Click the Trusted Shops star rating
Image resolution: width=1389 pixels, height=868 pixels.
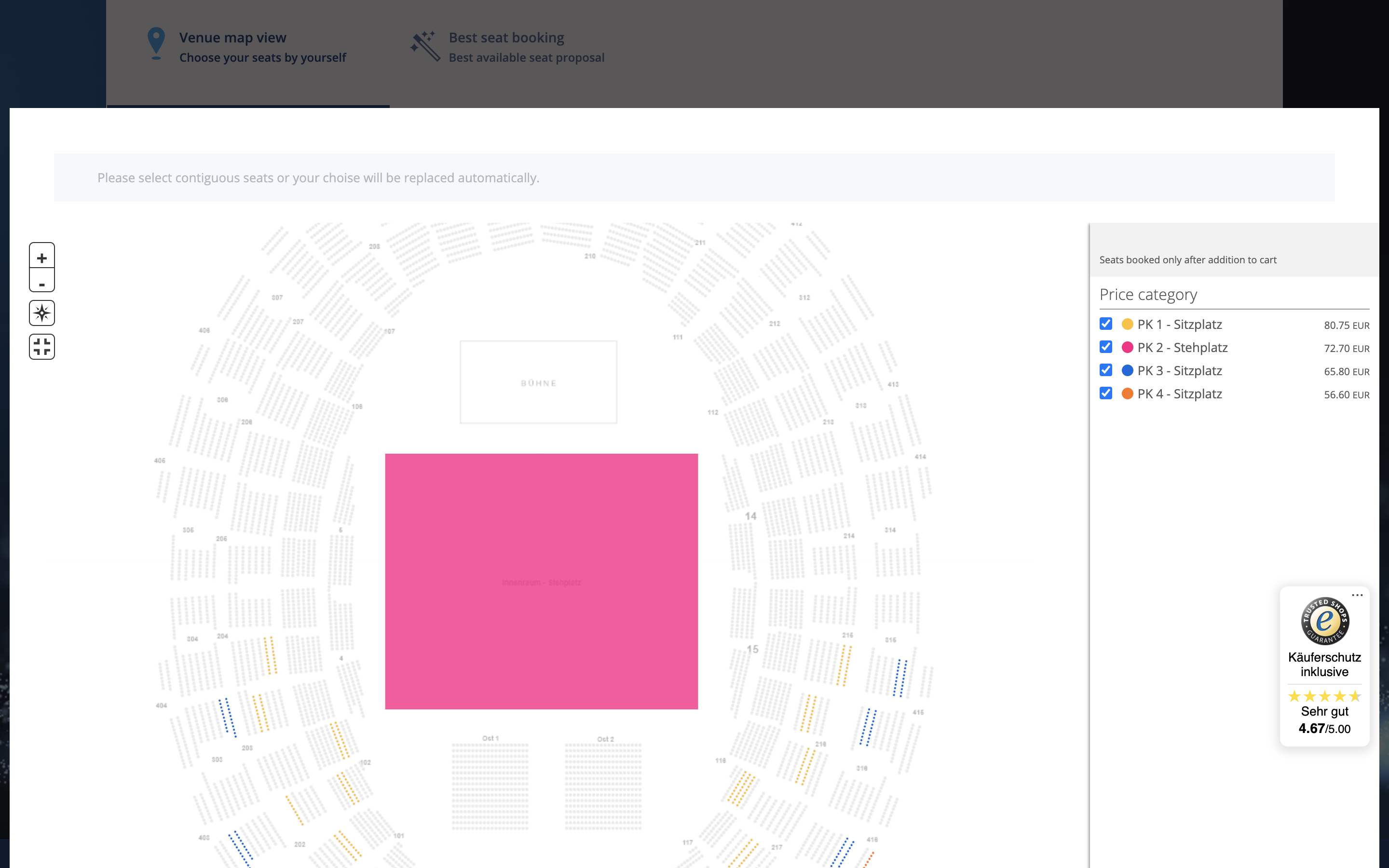click(1324, 696)
